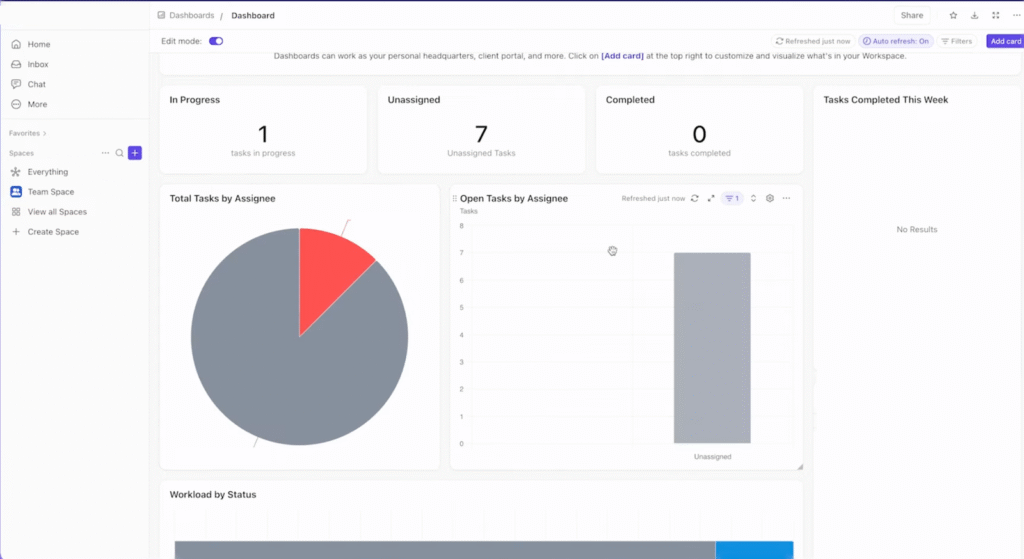Open Team Space in the sidebar
Image resolution: width=1024 pixels, height=559 pixels.
(50, 192)
